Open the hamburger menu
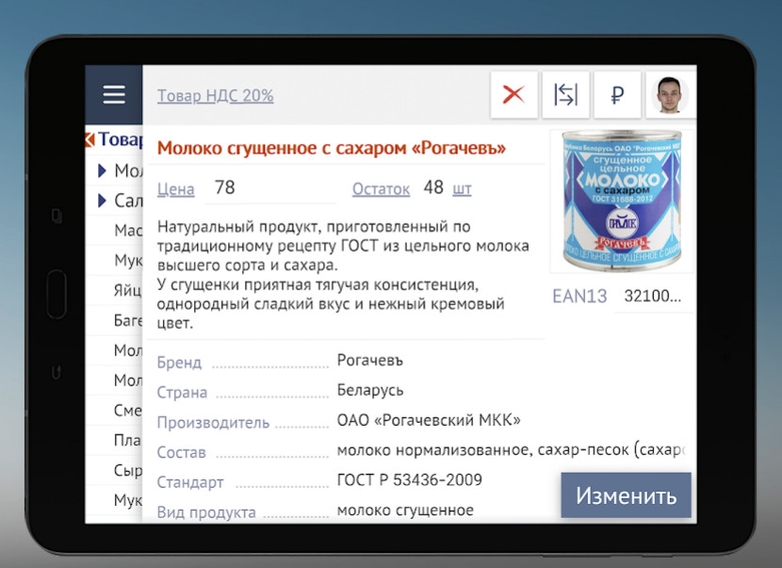The image size is (782, 568). 114,95
